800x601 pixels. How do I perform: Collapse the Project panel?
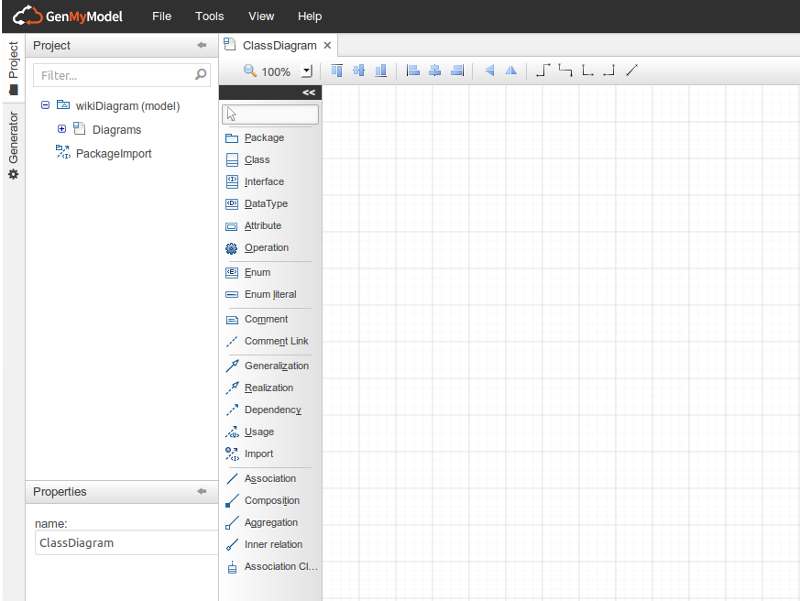[201, 45]
